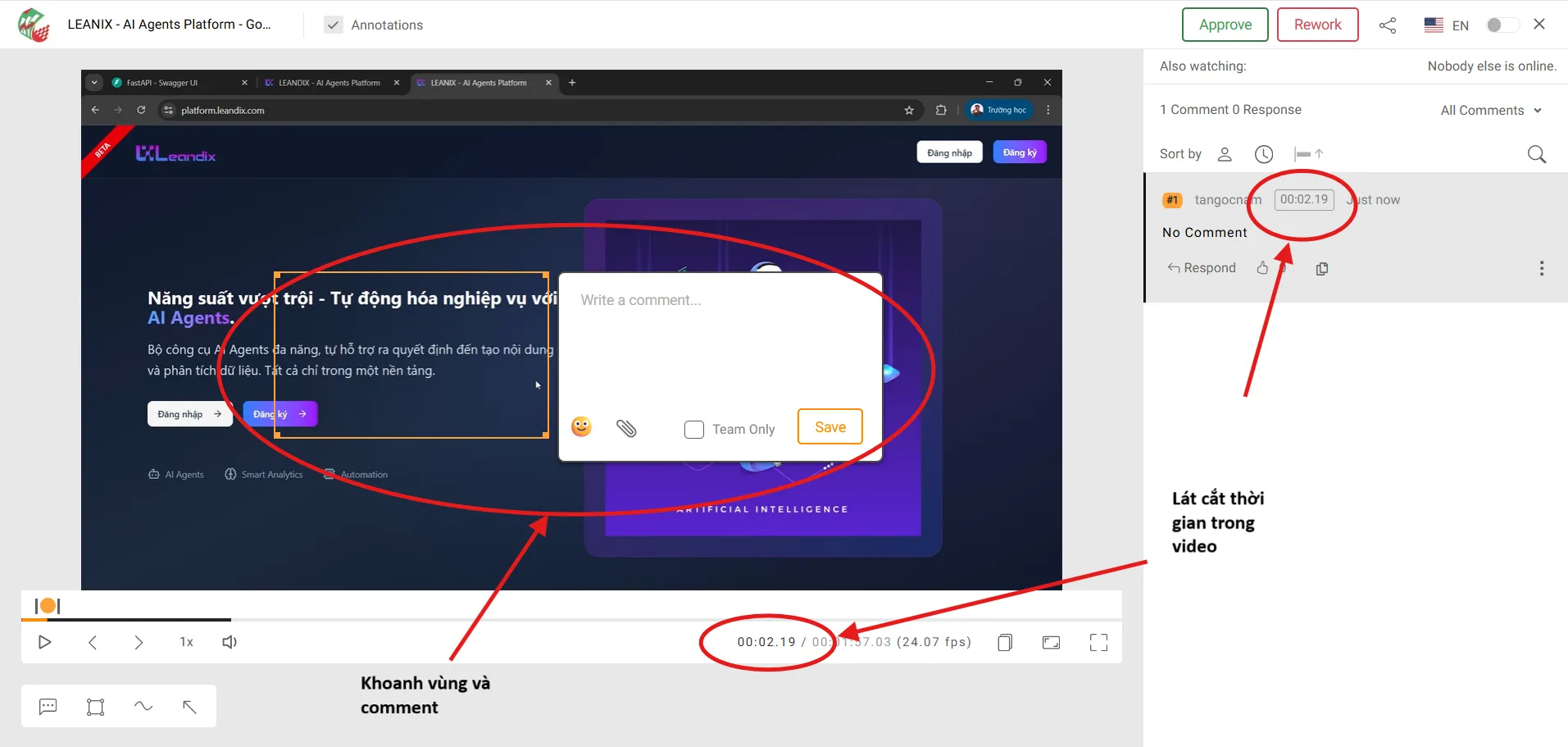Reload the page with refresh icon
Viewport: 1568px width, 747px height.
pyautogui.click(x=141, y=110)
